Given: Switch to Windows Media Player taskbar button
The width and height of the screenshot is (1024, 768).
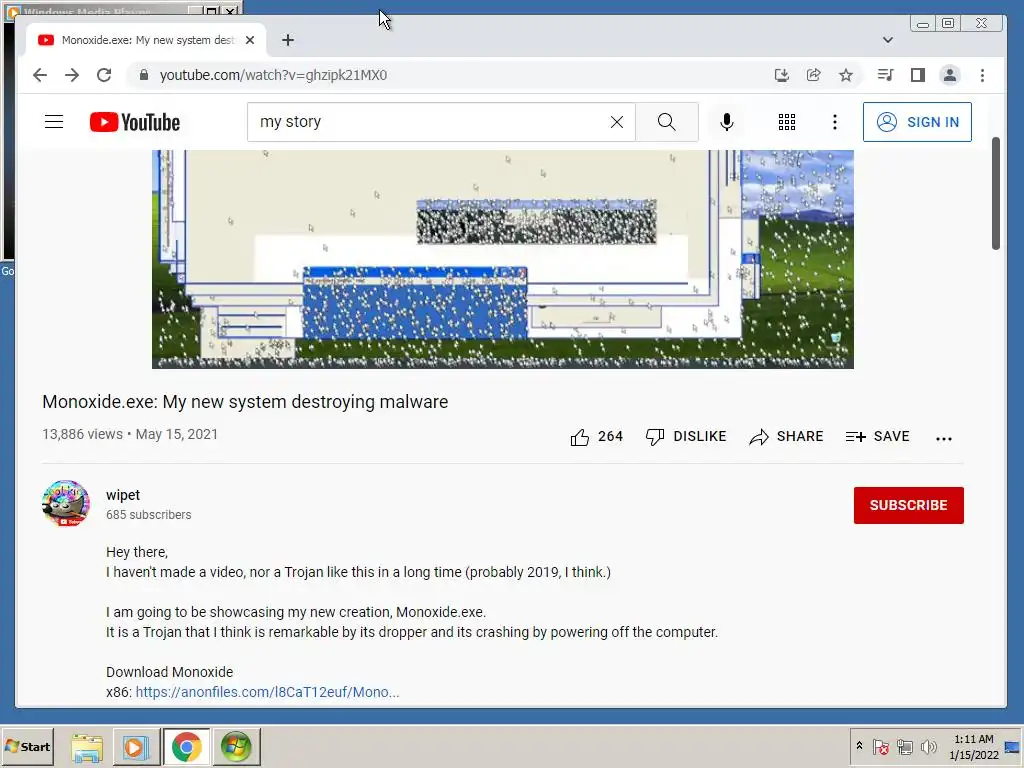Looking at the screenshot, I should [x=136, y=746].
